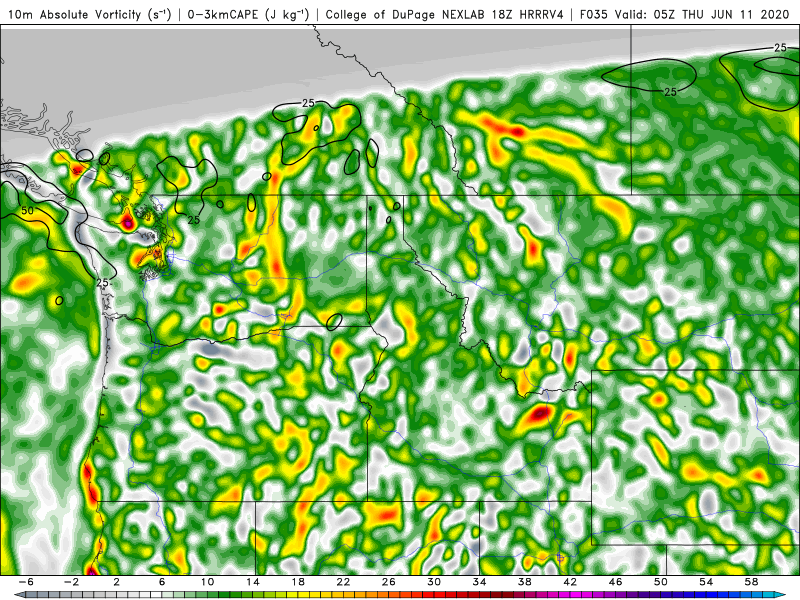Click the "10" color scale label
Image resolution: width=800 pixels, height=600 pixels.
coord(207,582)
